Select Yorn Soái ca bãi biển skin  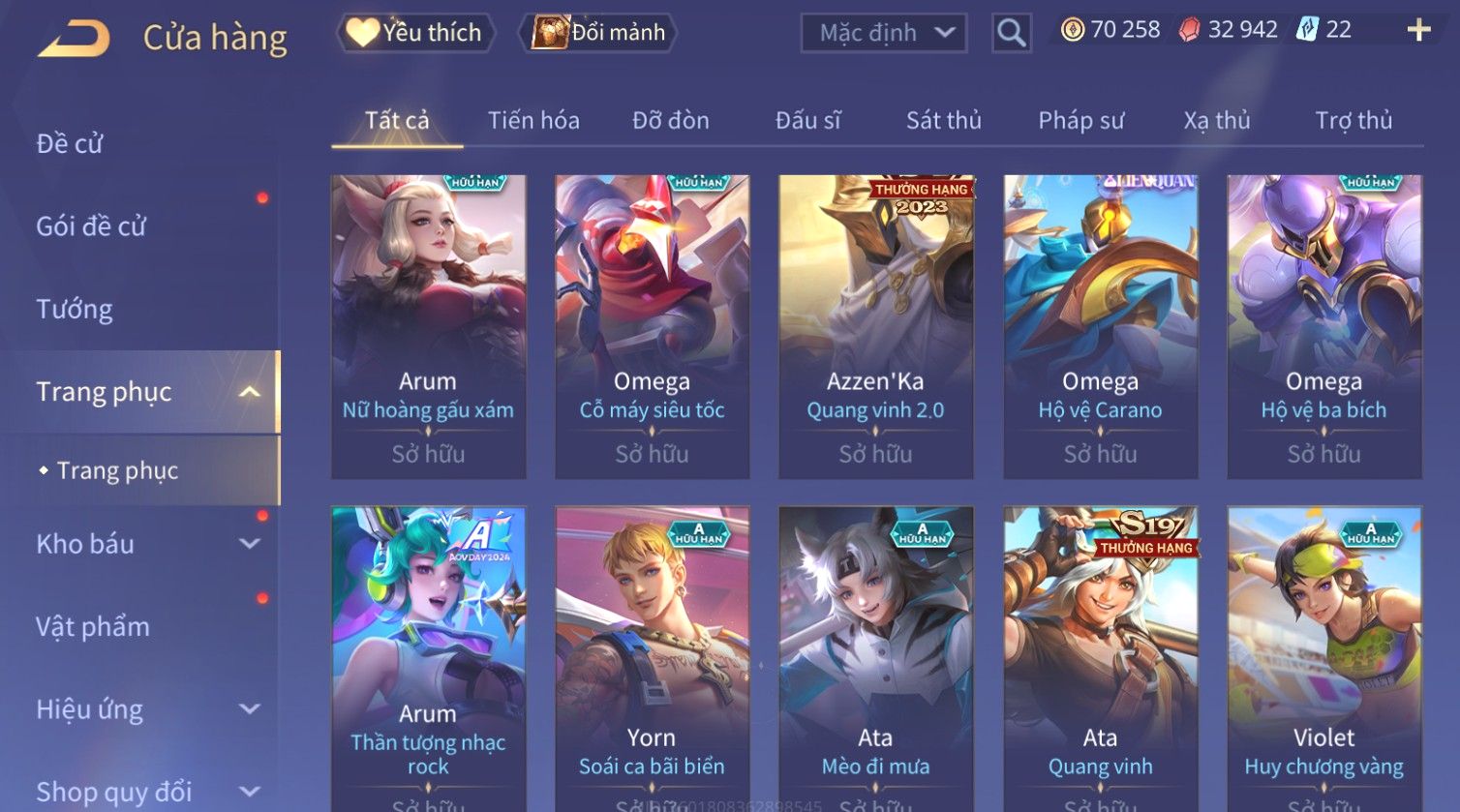pyautogui.click(x=653, y=658)
